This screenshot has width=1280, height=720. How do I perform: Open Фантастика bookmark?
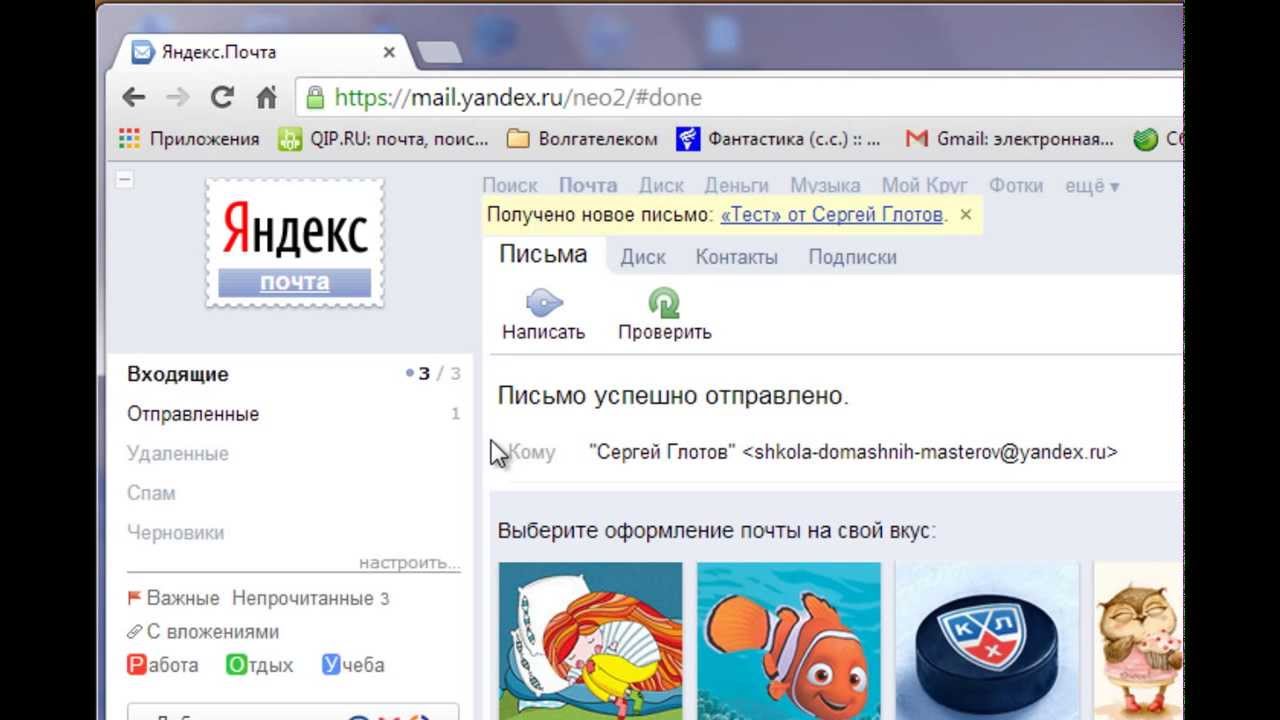[x=779, y=139]
